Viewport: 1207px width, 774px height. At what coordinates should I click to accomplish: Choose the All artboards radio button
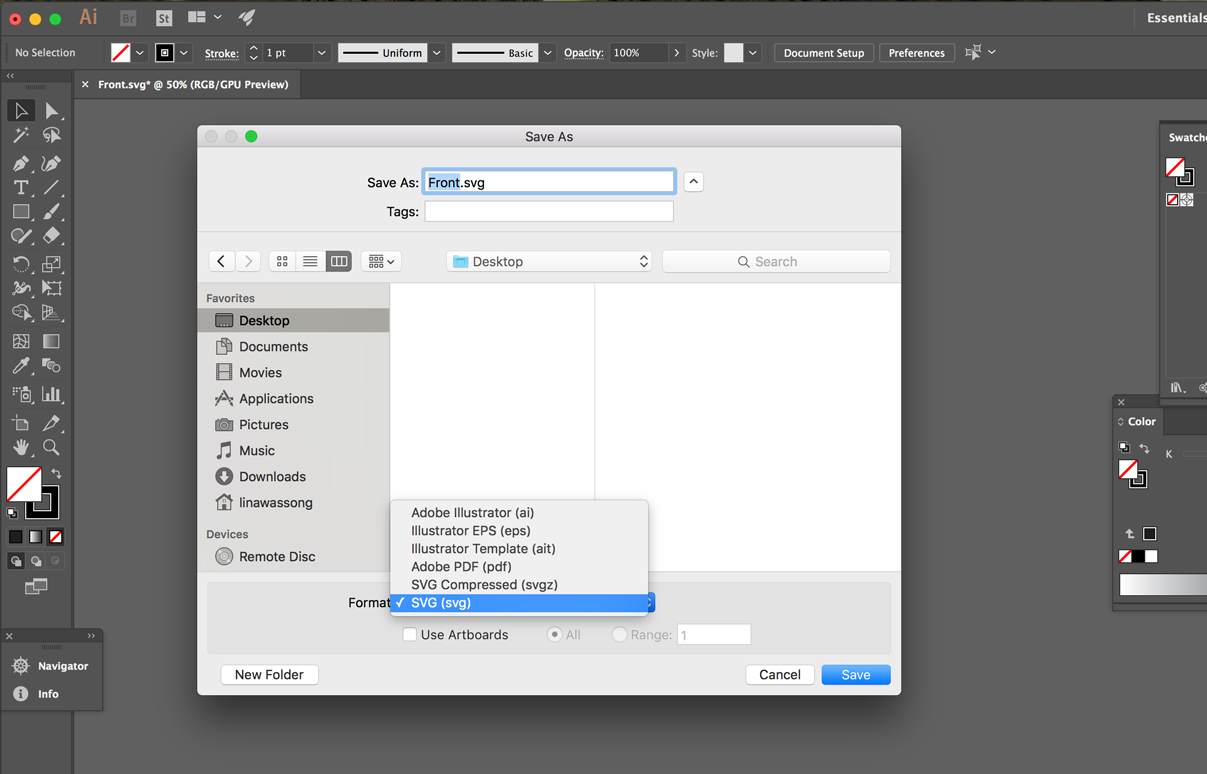[554, 635]
